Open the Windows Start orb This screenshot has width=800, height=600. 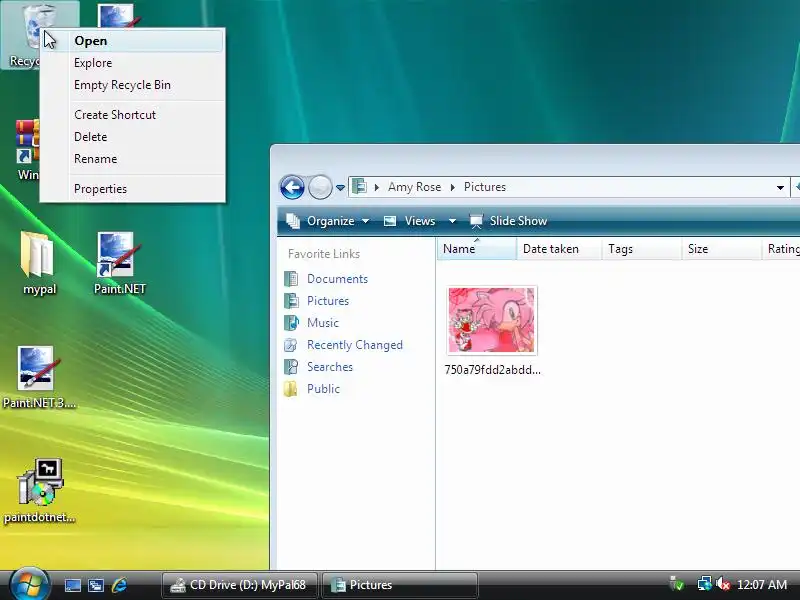[29, 585]
